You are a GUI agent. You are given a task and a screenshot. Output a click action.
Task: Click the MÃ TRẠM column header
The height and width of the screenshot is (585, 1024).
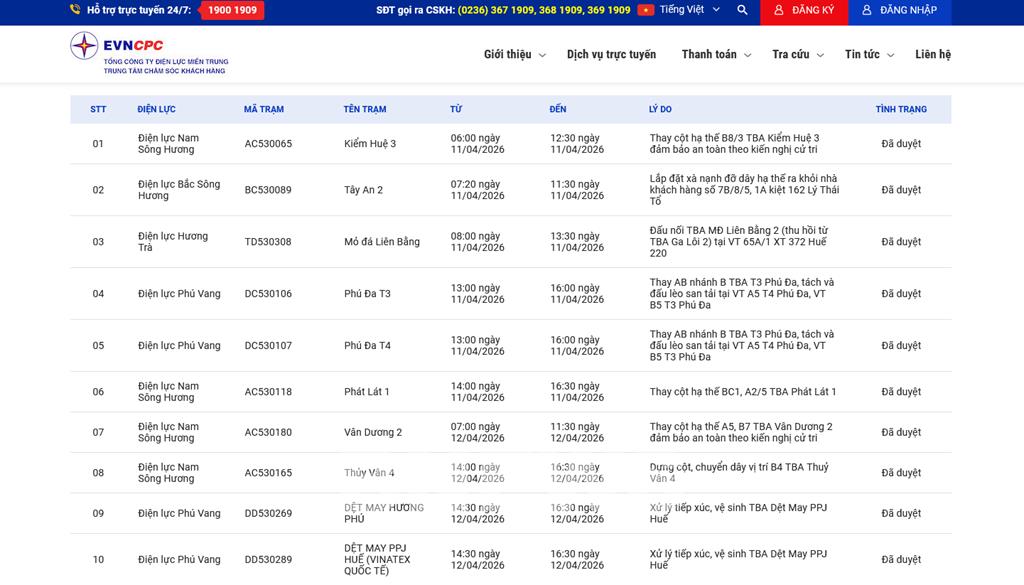tap(263, 109)
